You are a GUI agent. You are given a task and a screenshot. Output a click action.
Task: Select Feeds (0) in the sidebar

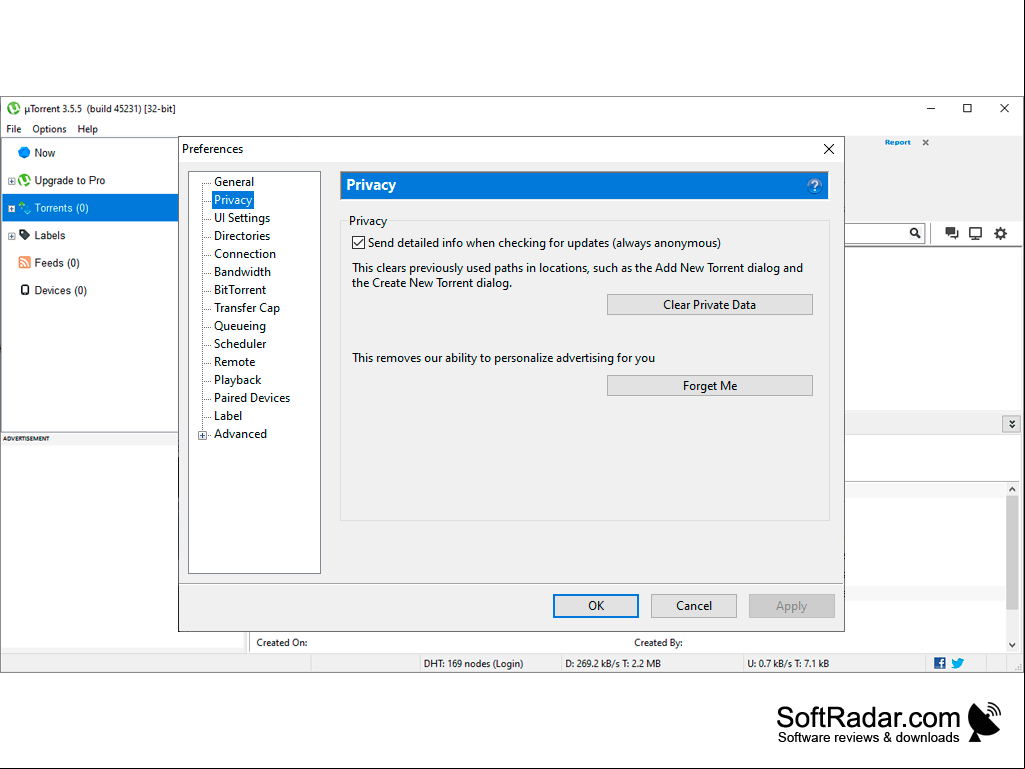point(57,263)
